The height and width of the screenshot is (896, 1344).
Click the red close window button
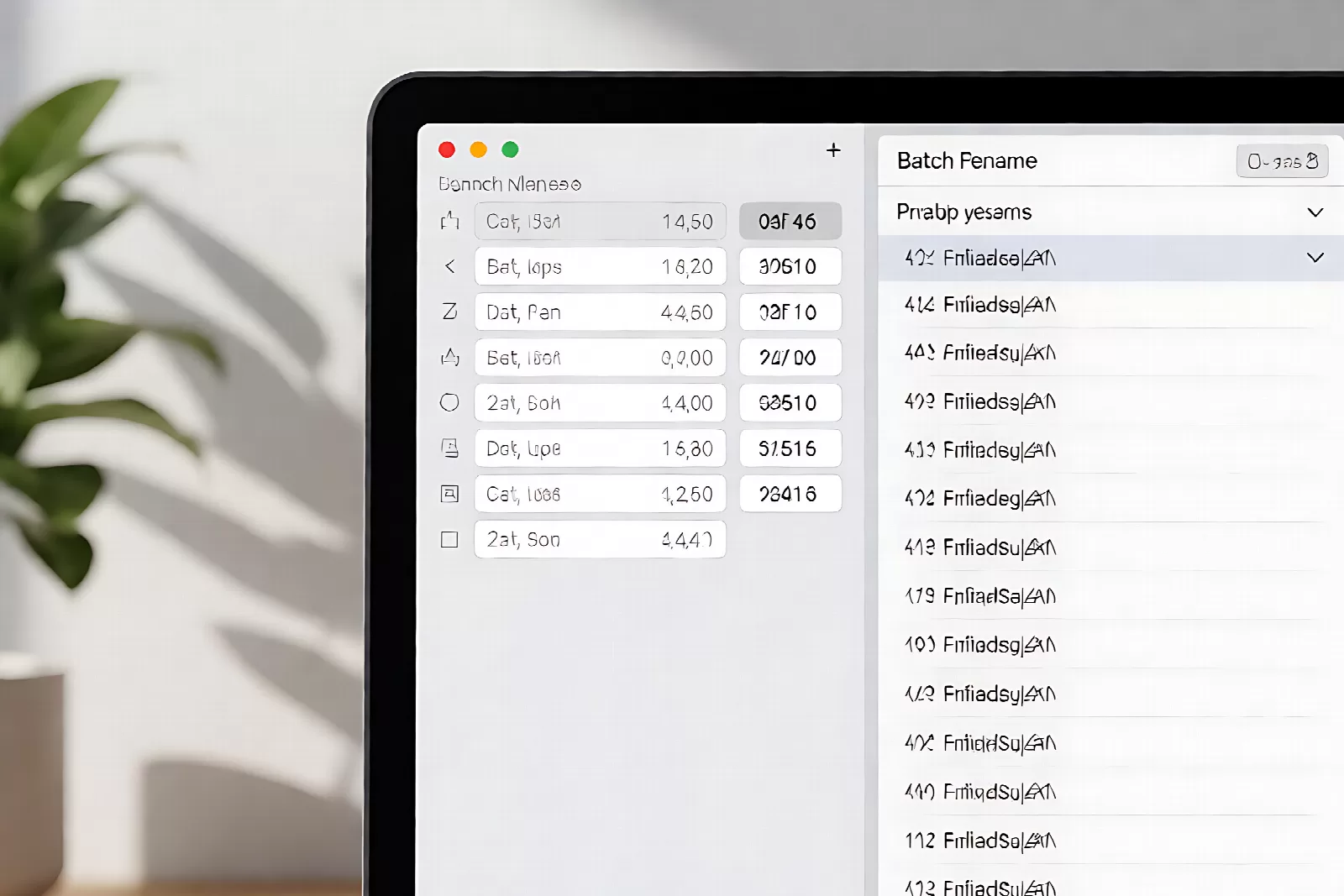tap(447, 149)
